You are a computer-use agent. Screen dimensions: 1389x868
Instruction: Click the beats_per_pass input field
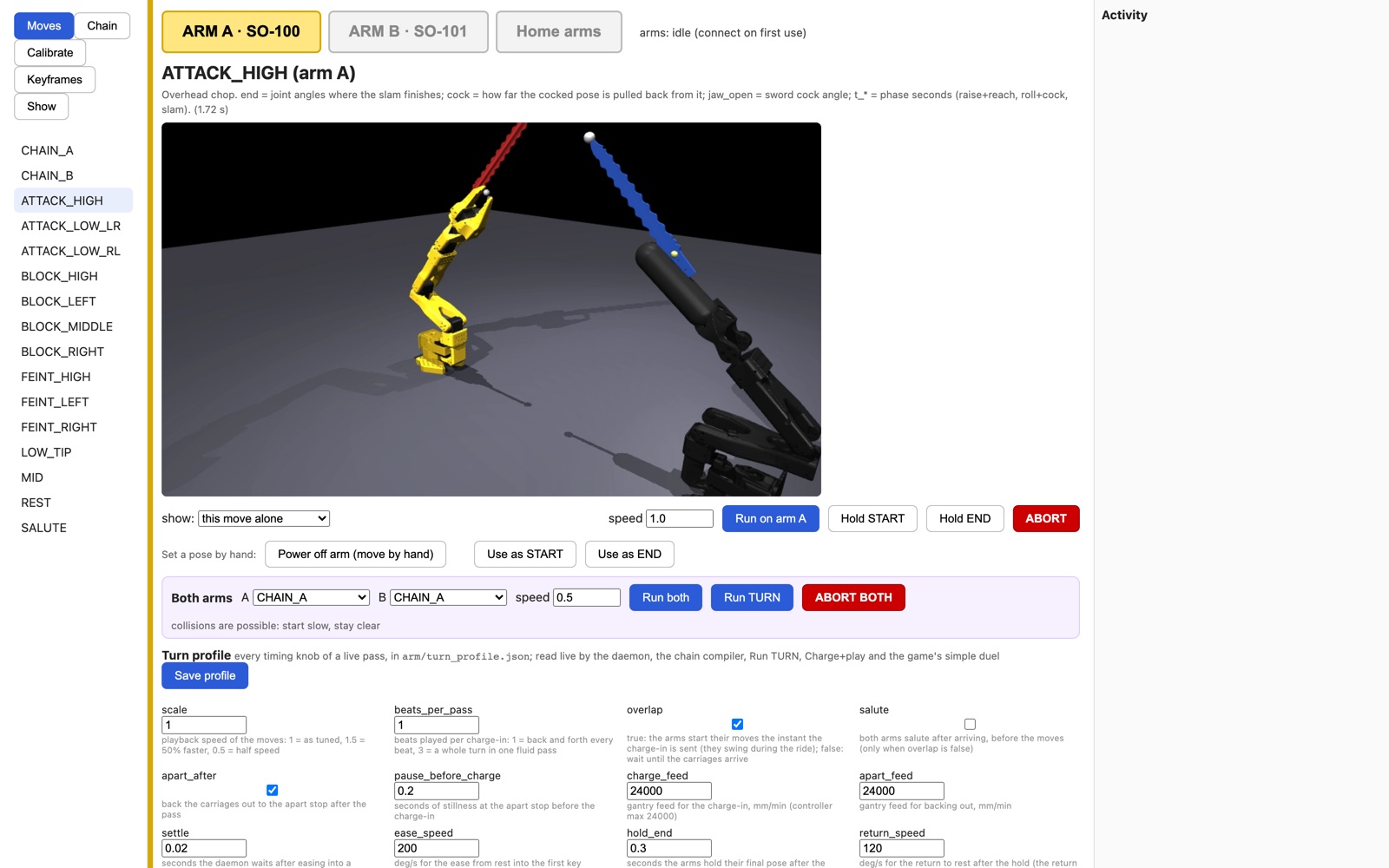tap(437, 725)
